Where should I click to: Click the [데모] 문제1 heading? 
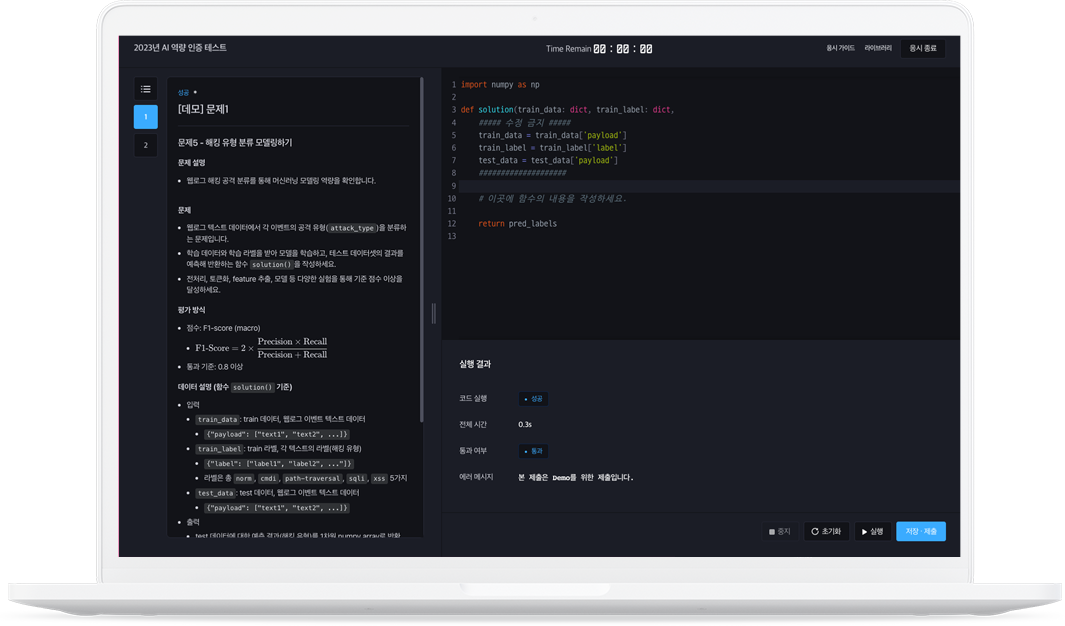[x=203, y=109]
